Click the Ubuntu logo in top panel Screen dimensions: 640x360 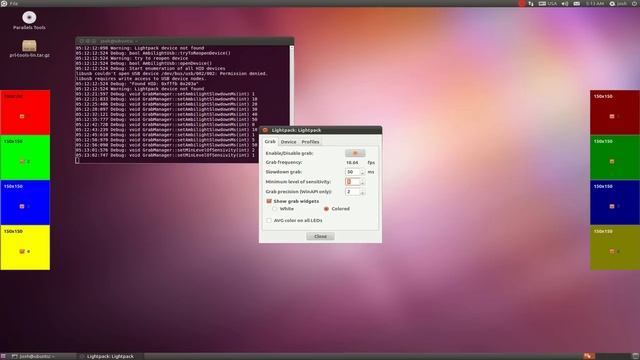(4, 3)
